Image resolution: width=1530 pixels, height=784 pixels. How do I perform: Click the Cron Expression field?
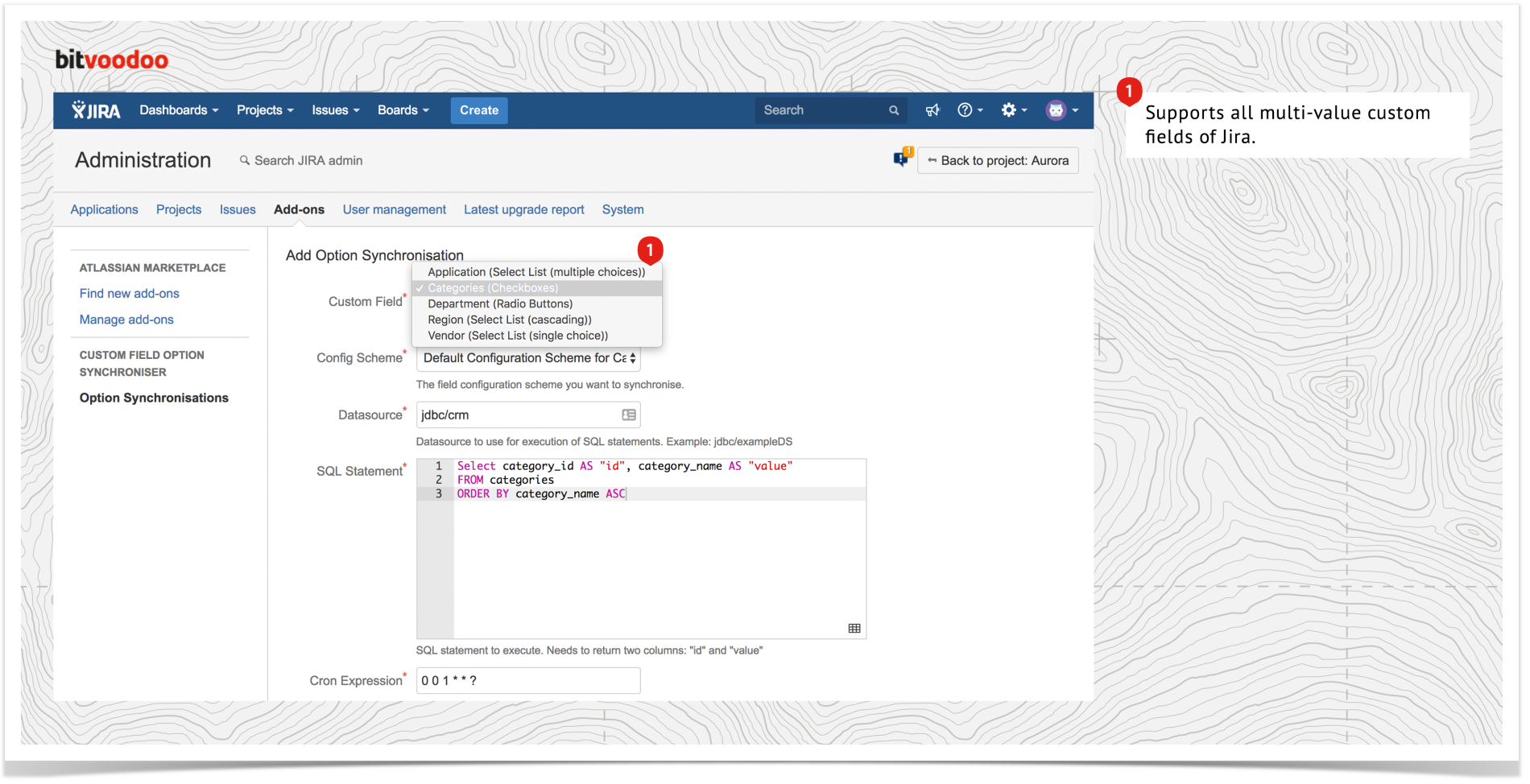tap(528, 681)
